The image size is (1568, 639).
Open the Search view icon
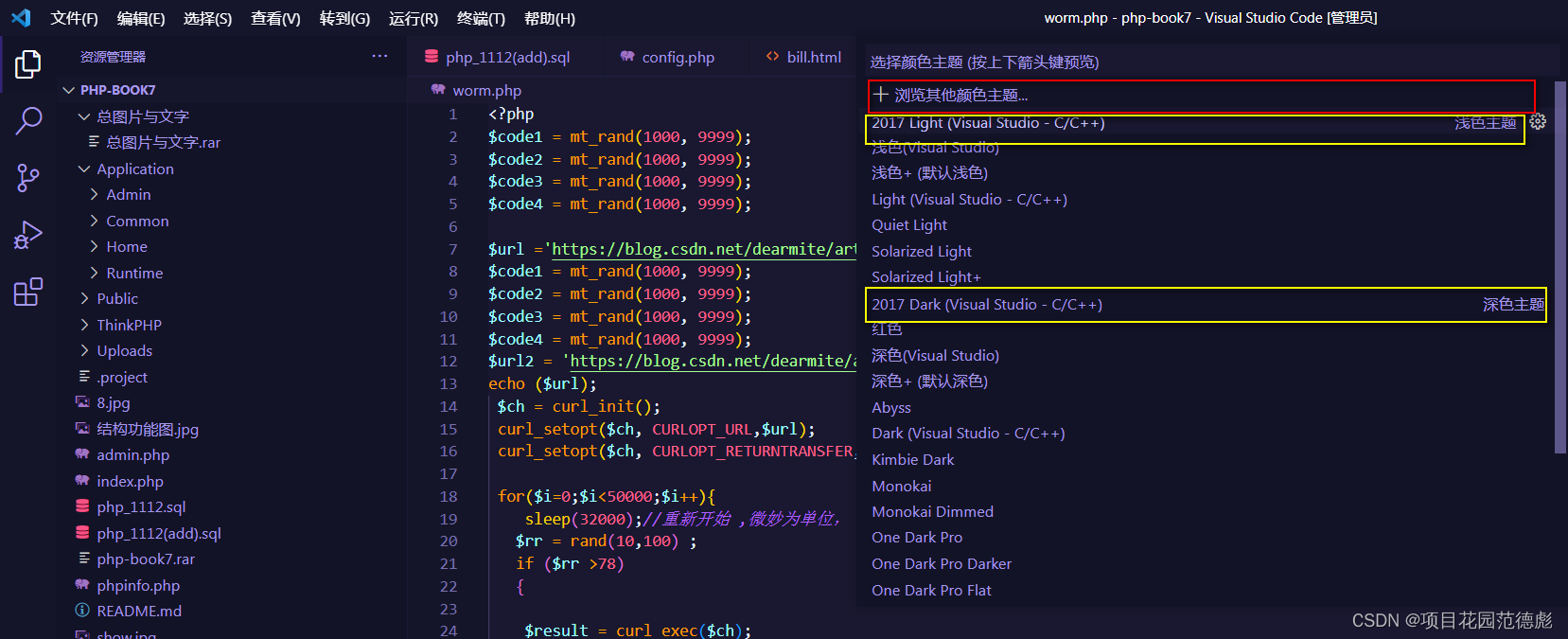point(28,121)
